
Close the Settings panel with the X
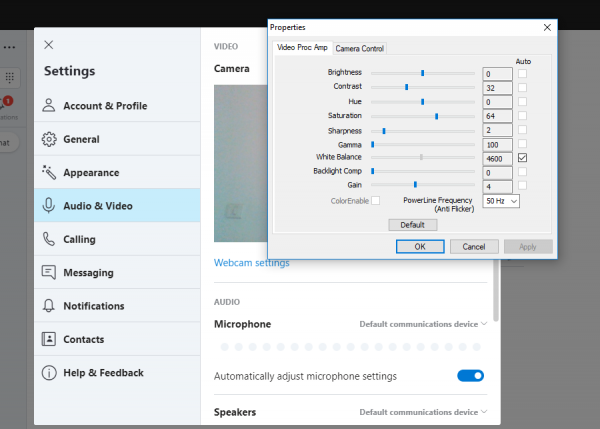49,45
